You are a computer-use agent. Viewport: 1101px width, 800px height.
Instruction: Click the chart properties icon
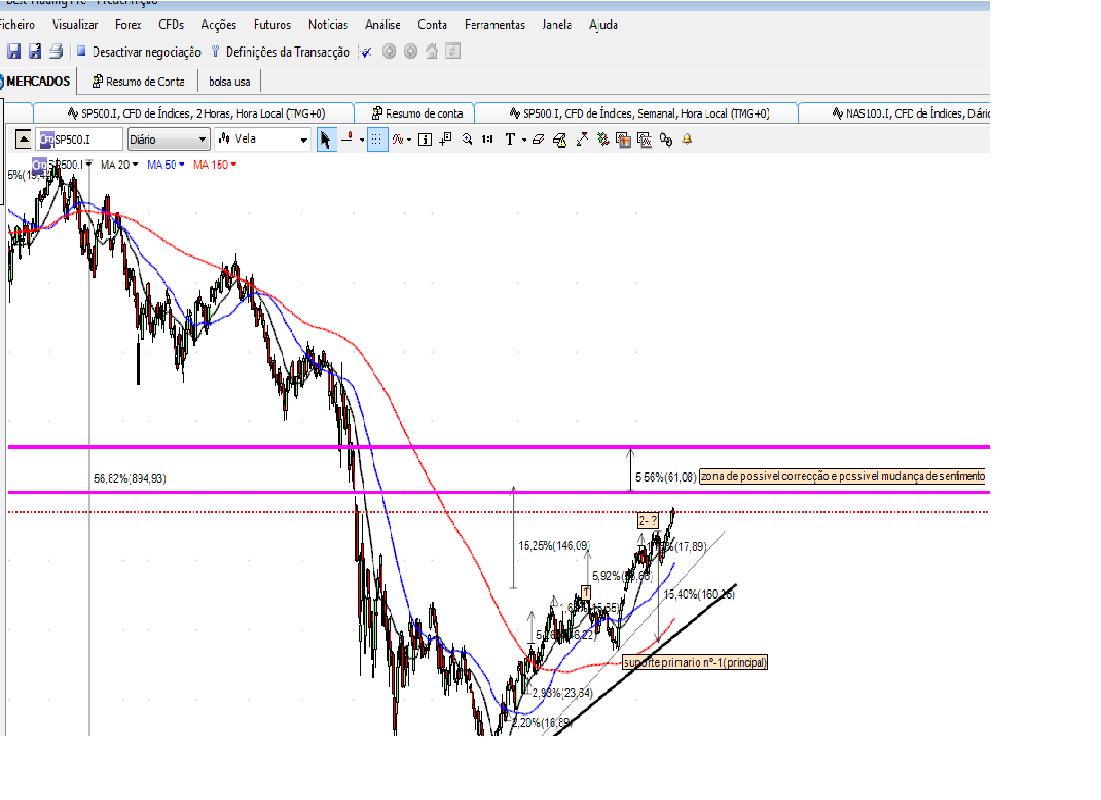tap(645, 140)
